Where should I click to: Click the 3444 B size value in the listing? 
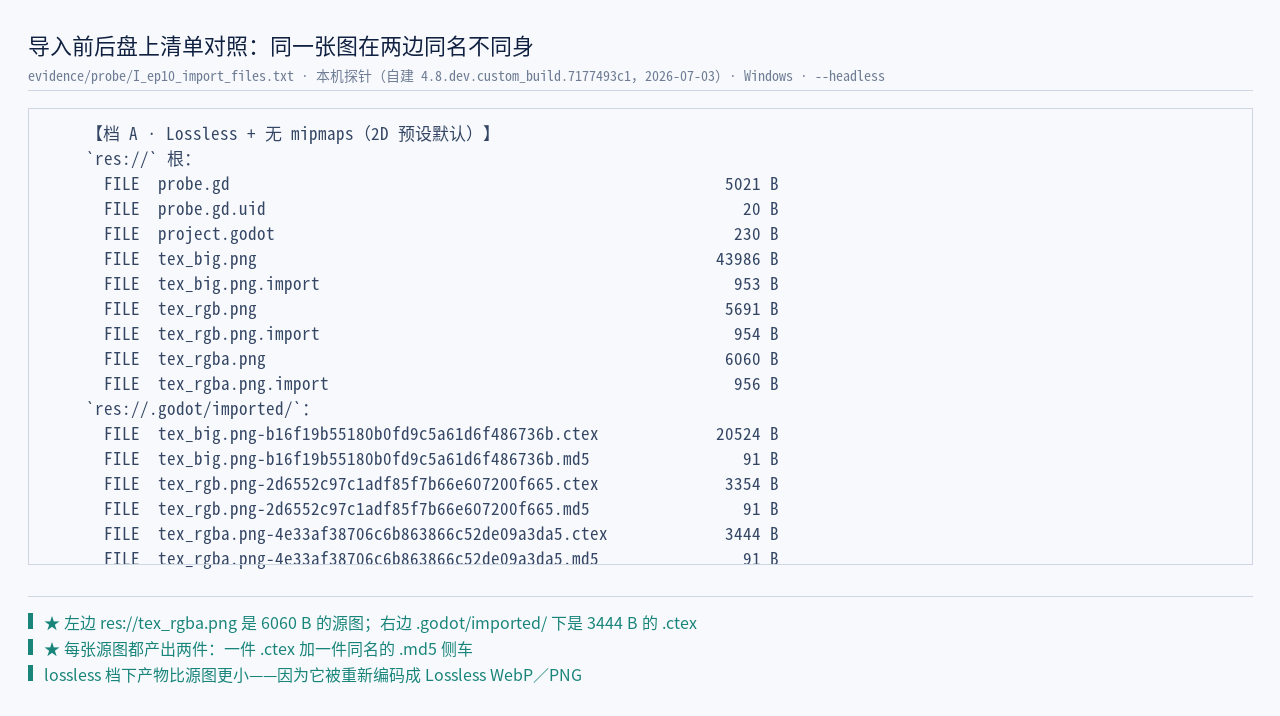click(x=752, y=534)
